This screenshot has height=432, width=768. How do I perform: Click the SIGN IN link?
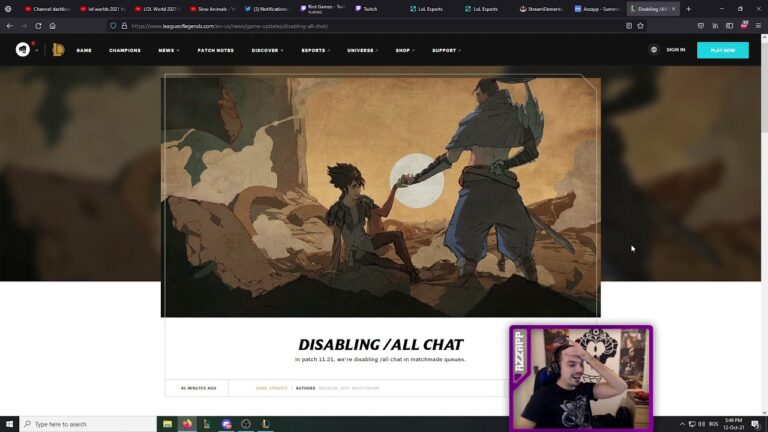click(675, 50)
